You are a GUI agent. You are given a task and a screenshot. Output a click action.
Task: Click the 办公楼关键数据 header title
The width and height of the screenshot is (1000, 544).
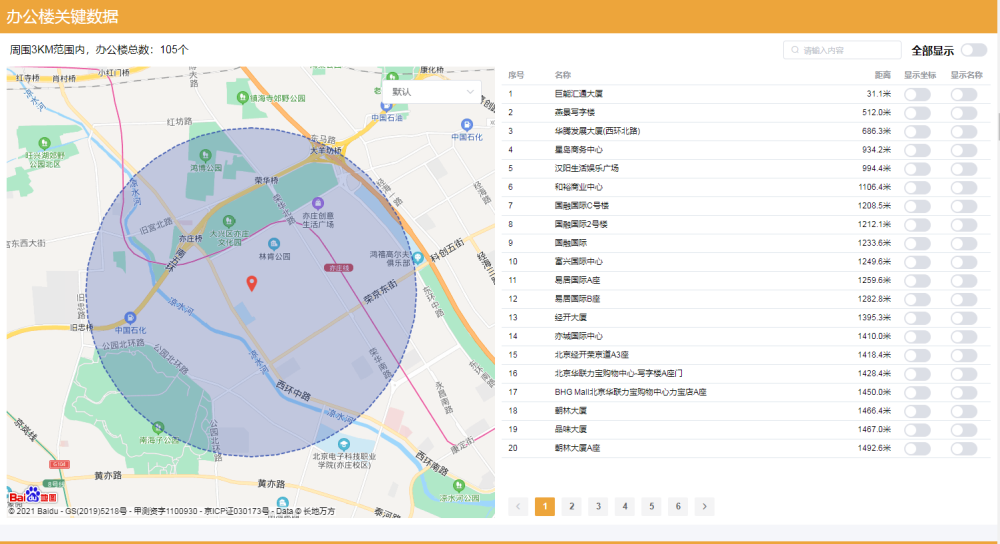click(62, 17)
